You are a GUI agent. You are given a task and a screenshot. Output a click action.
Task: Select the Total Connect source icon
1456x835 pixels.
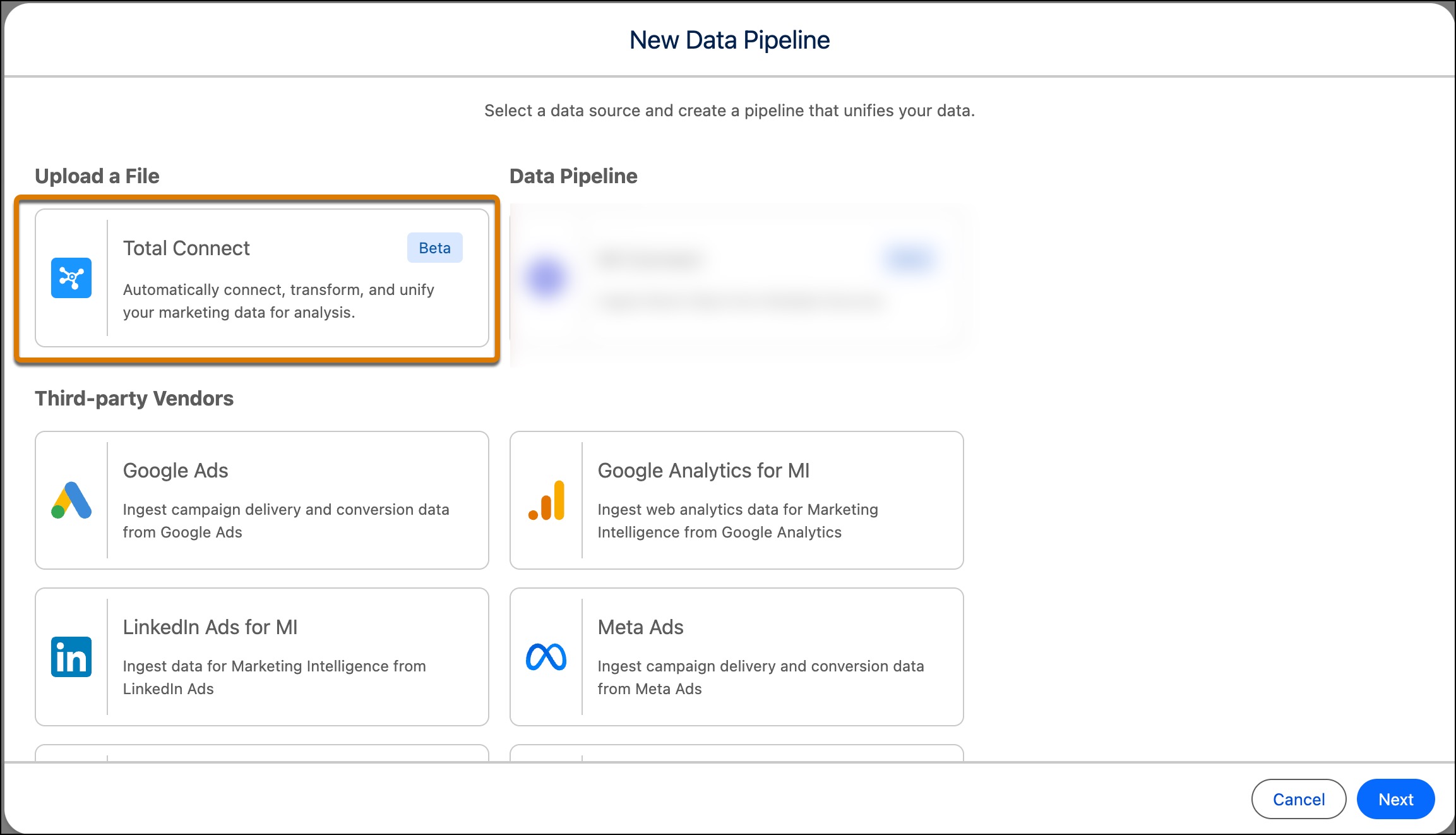[x=71, y=278]
